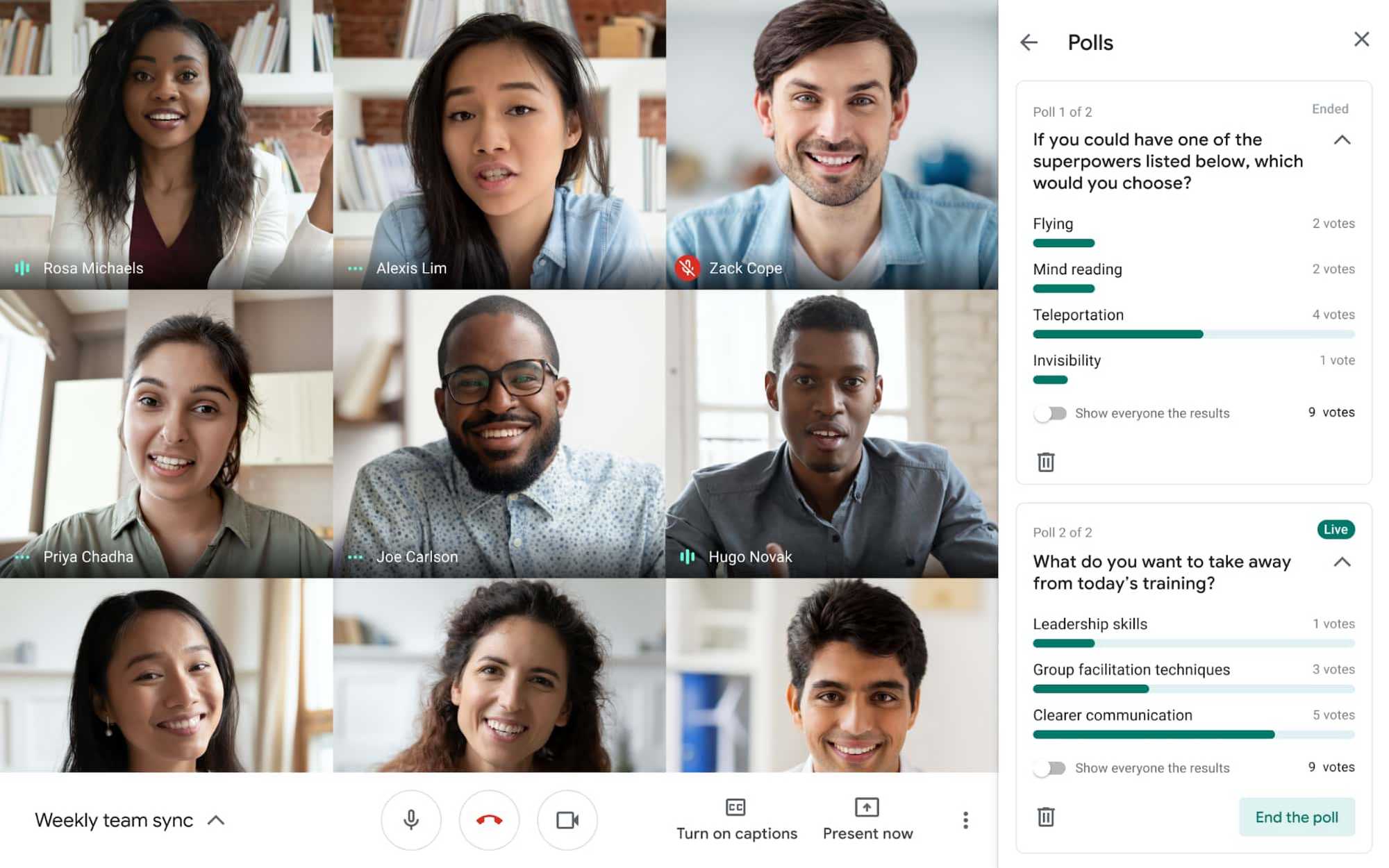Click the end call button

(490, 820)
